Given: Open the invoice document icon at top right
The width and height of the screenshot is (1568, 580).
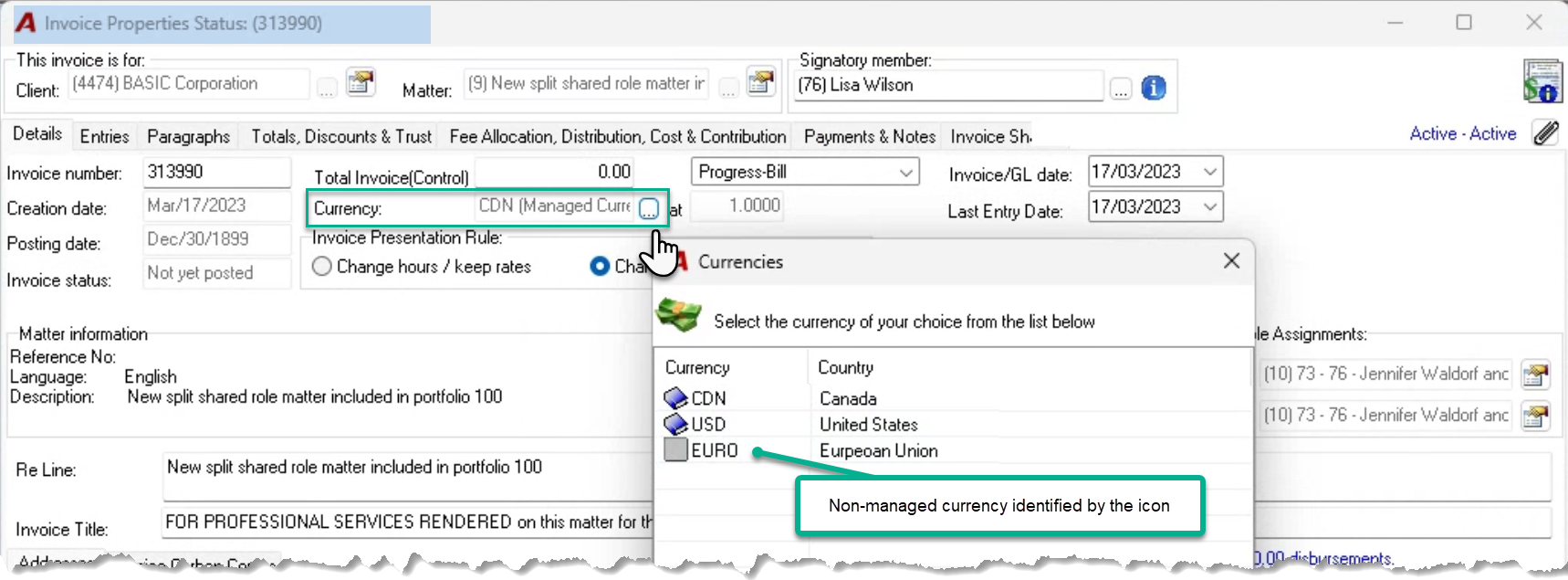Looking at the screenshot, I should point(1542,81).
